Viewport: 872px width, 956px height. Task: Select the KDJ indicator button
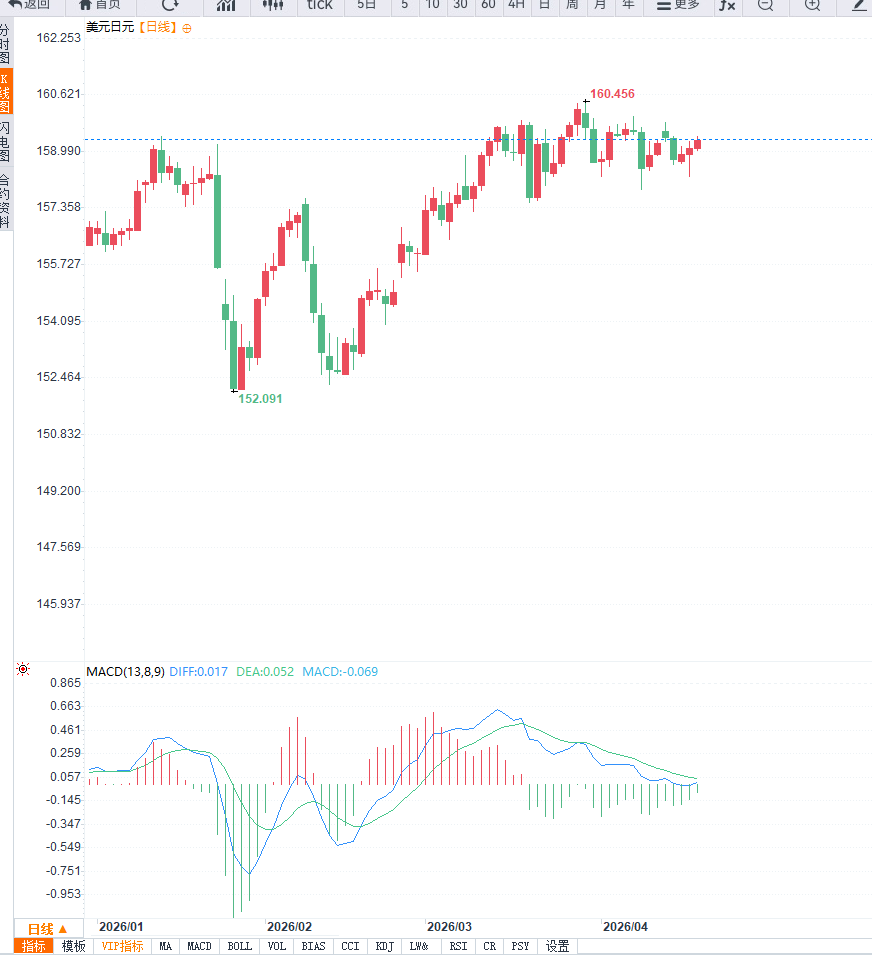click(384, 946)
